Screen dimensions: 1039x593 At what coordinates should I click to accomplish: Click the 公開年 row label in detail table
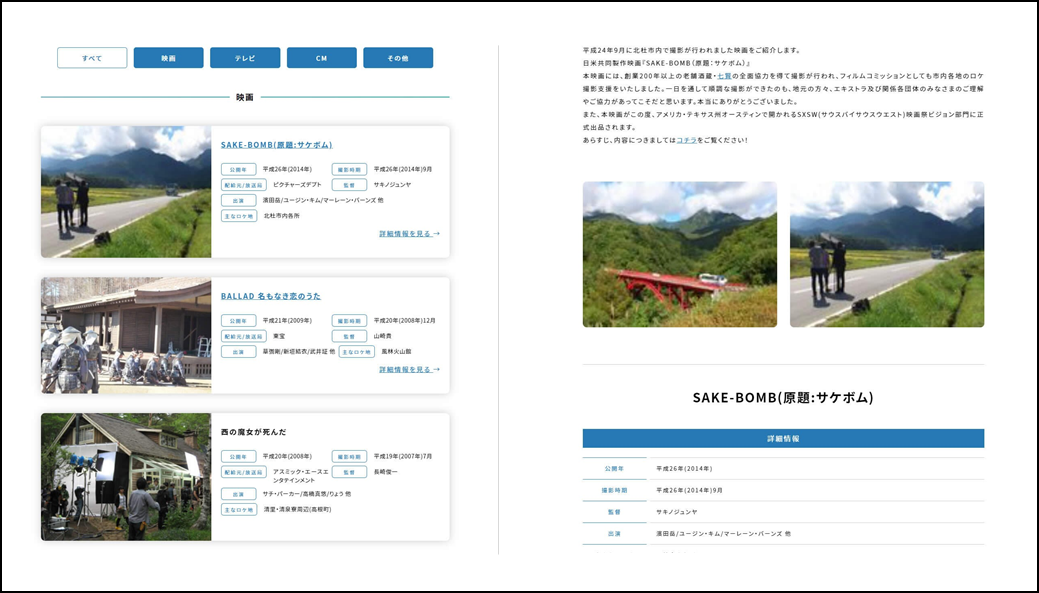pos(614,468)
